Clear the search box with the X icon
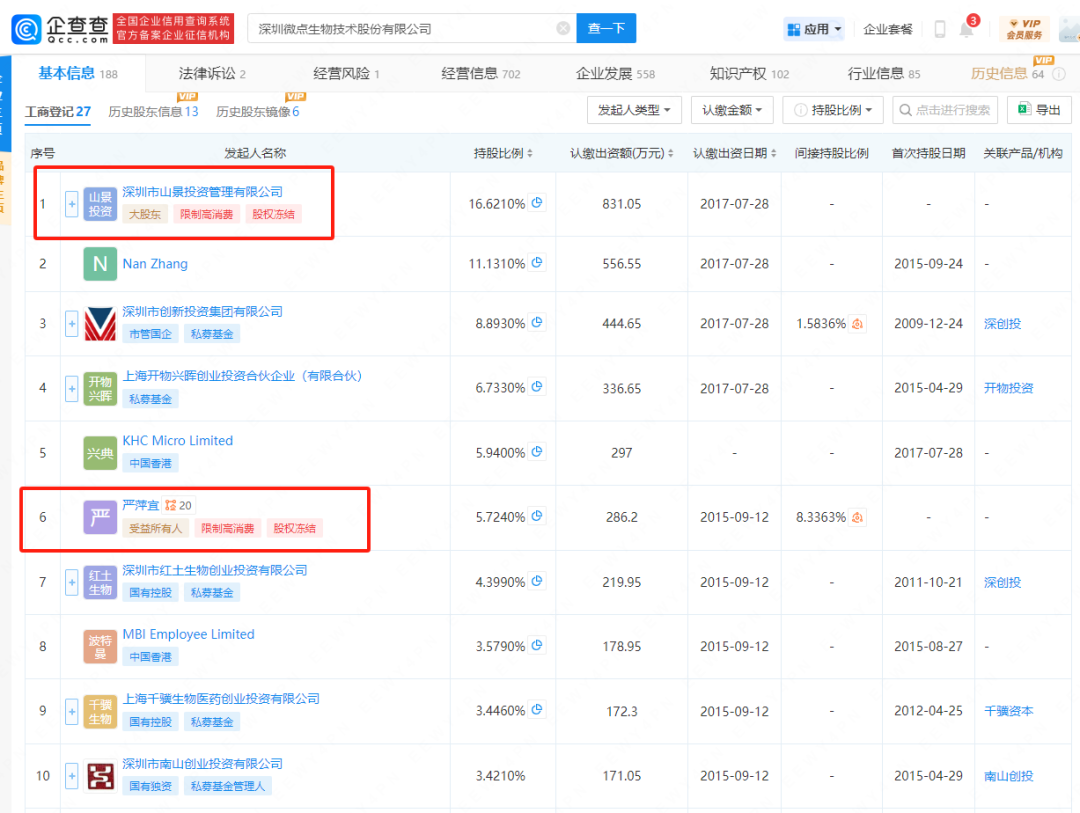1080x813 pixels. 563,28
